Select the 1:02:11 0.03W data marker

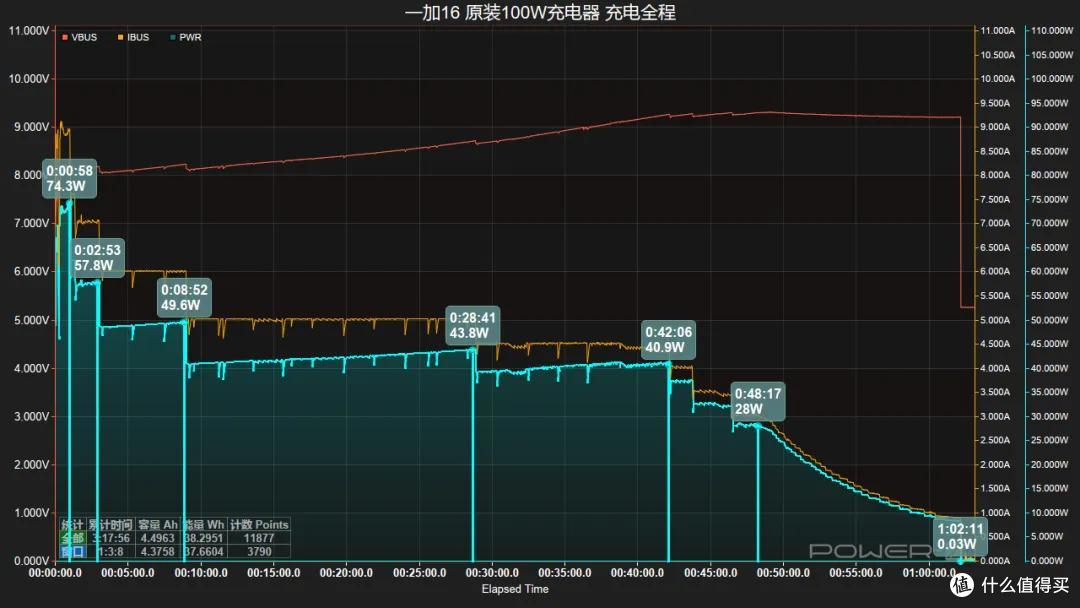click(x=960, y=536)
